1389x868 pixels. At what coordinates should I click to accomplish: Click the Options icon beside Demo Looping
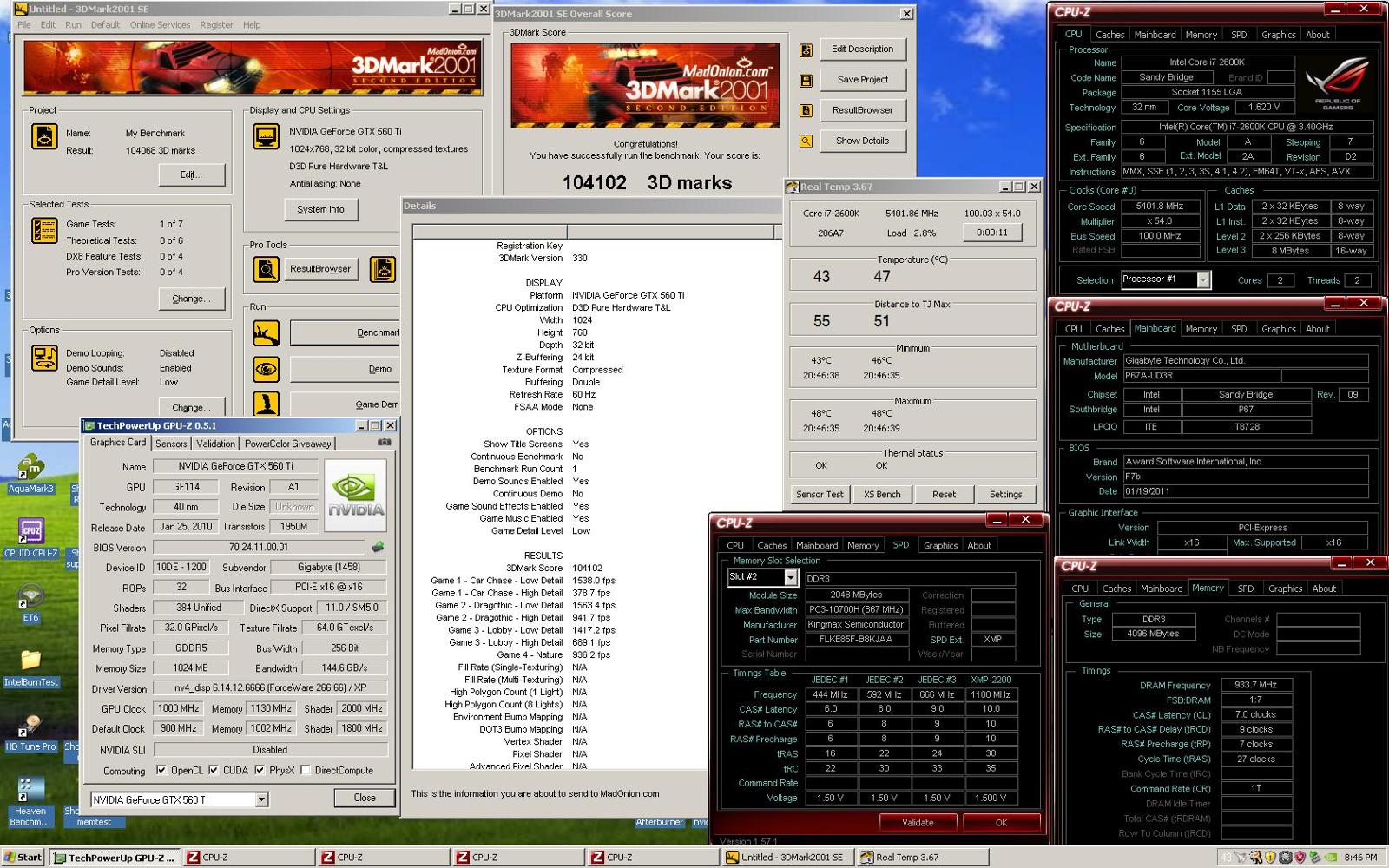tap(44, 358)
